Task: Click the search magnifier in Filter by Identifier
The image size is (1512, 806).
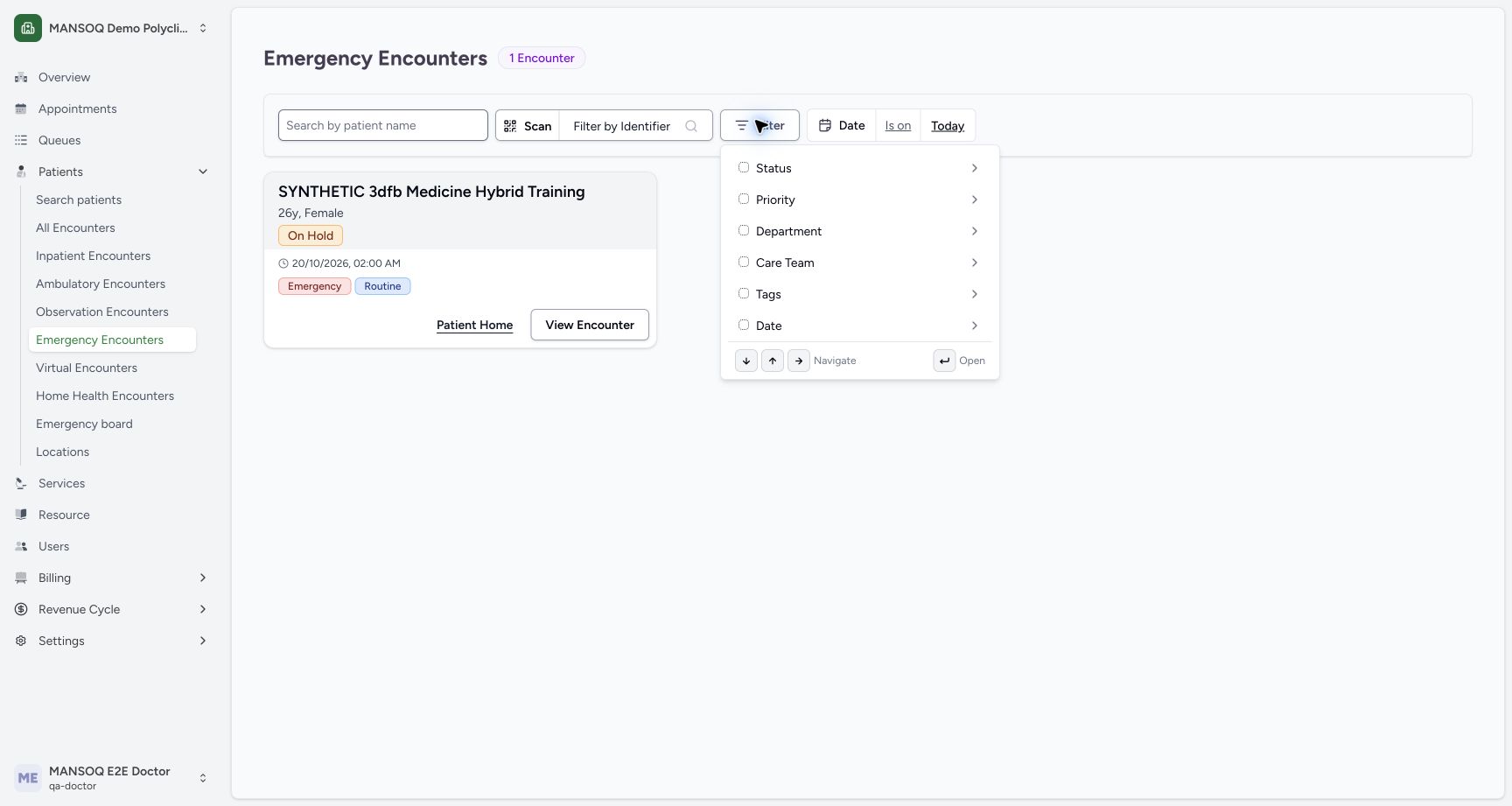Action: tap(691, 126)
